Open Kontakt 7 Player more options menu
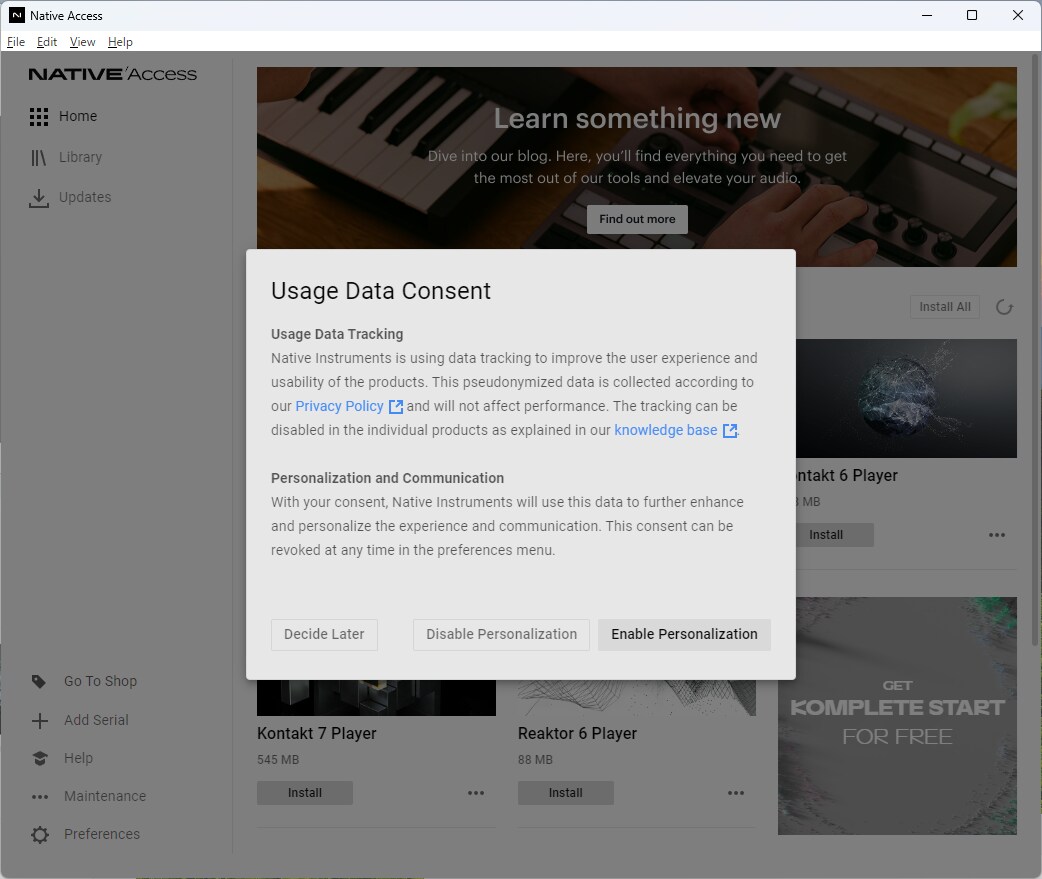Screen dimensions: 1042x879 476,793
